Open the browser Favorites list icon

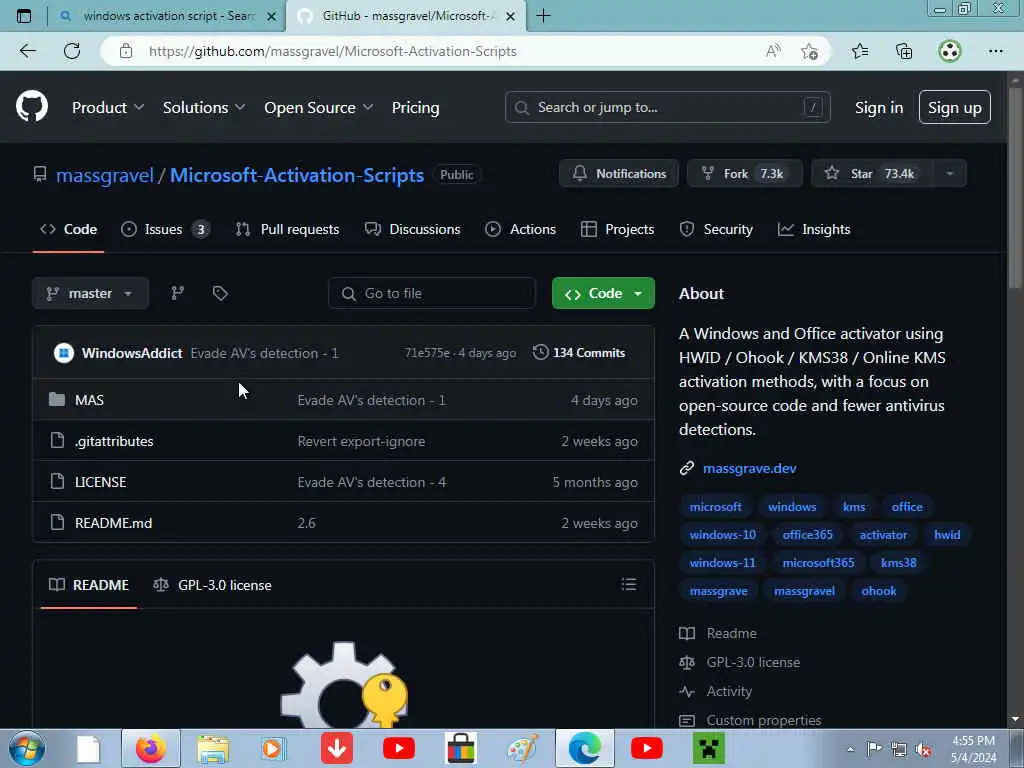[x=860, y=51]
